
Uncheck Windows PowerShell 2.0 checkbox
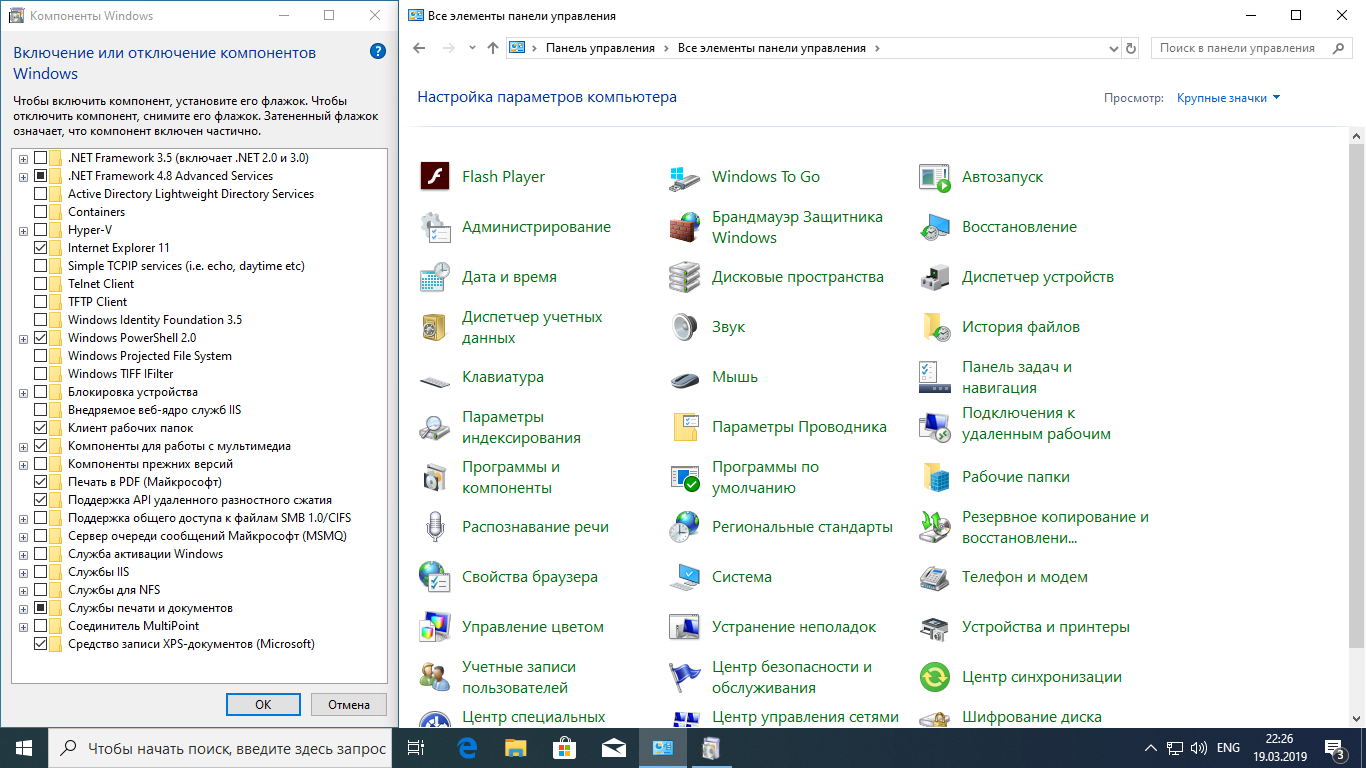point(40,338)
